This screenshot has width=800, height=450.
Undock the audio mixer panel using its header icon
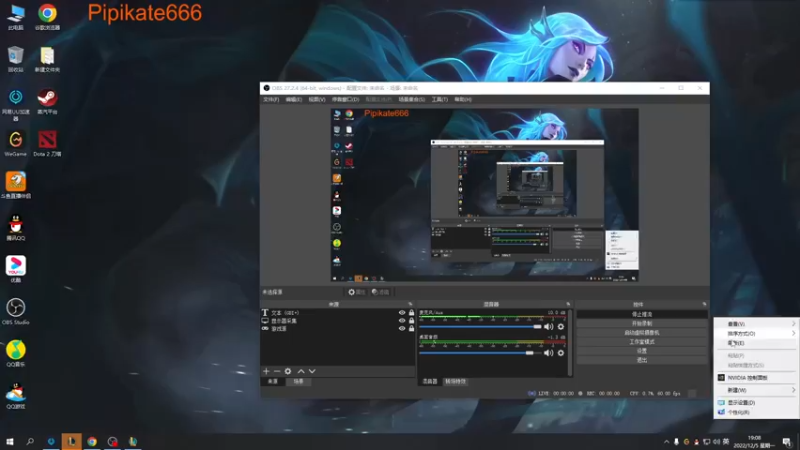pyautogui.click(x=568, y=304)
